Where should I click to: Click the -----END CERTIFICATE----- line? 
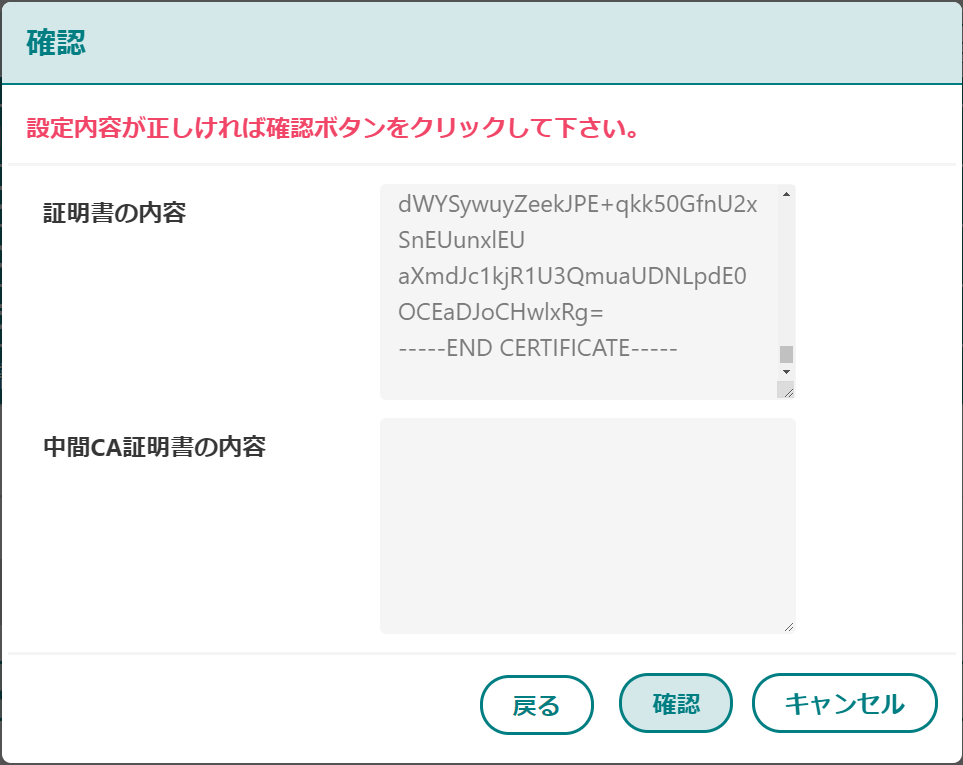[537, 348]
